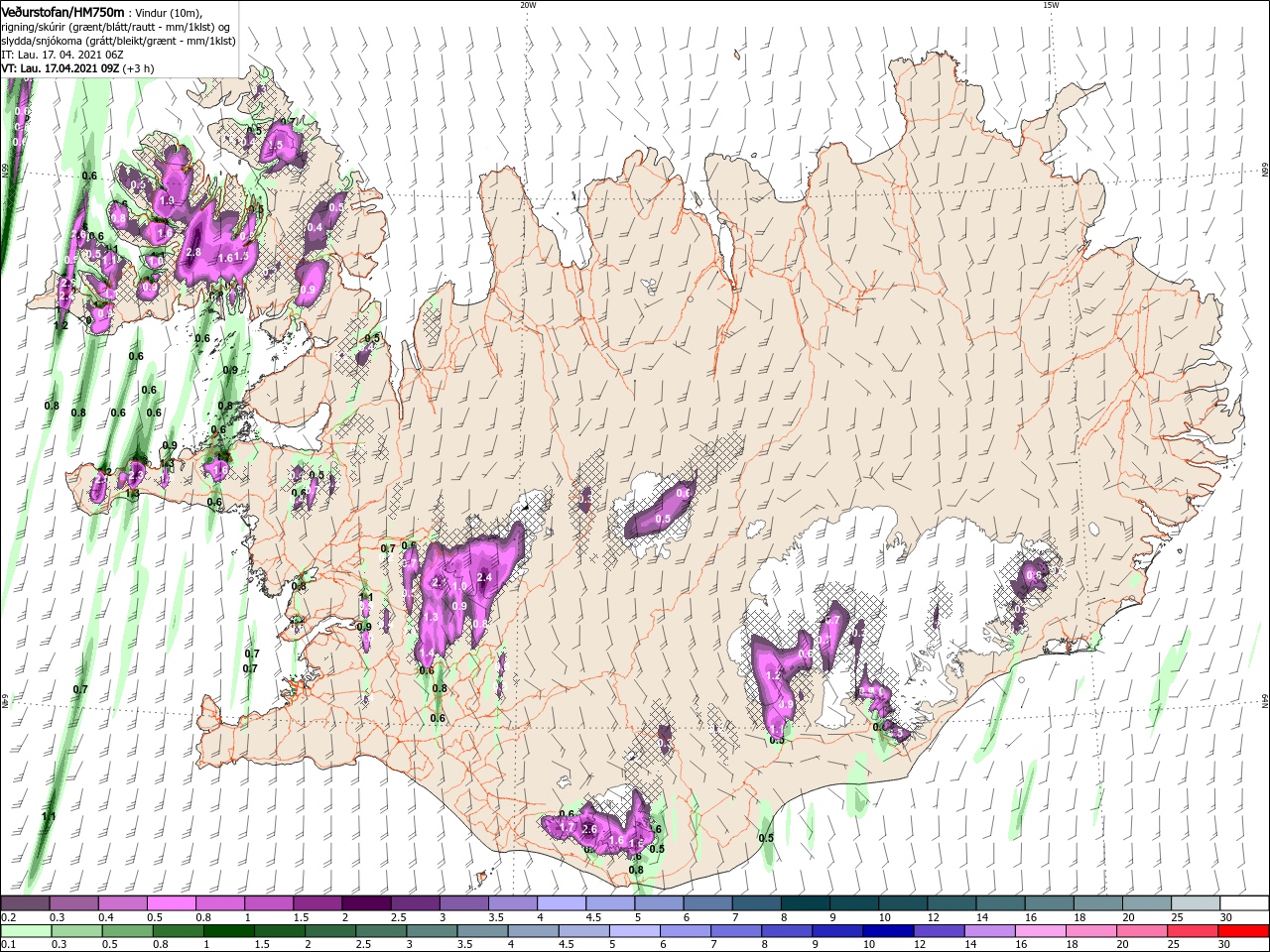The height and width of the screenshot is (952, 1270).
Task: Click the bright pink 0.5 swatch in the upper snow legend
Action: (x=171, y=903)
